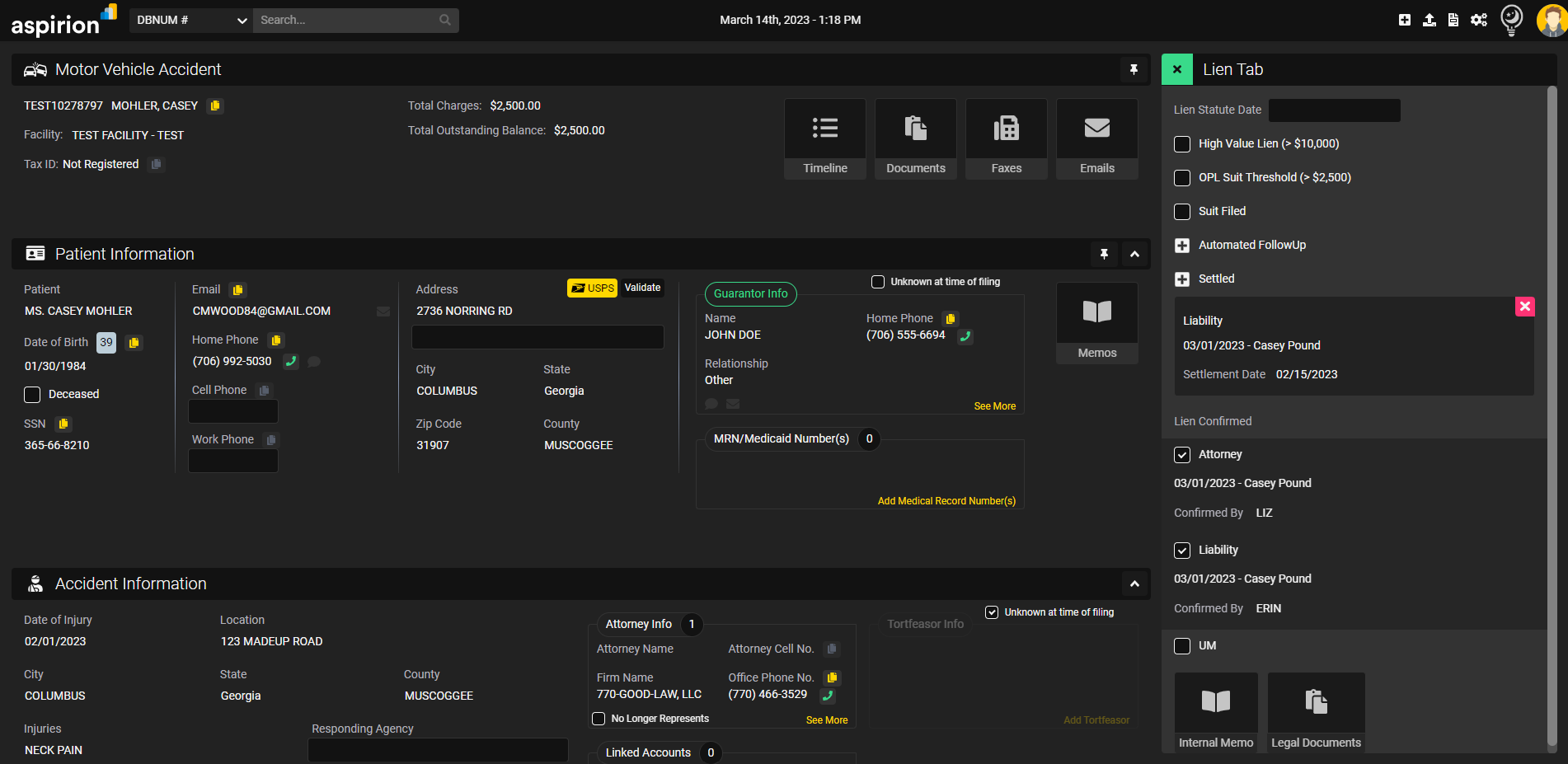Toggle the Suit Filed checkbox
Viewport: 1568px width, 764px height.
(1182, 212)
